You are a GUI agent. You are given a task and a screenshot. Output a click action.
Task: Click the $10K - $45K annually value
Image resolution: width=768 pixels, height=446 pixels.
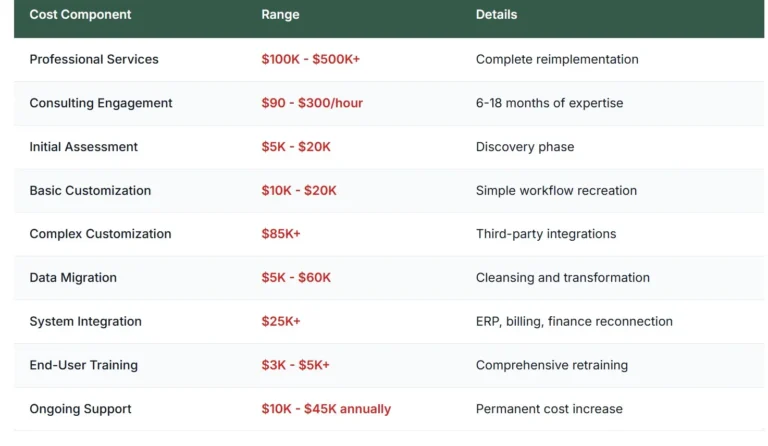pyautogui.click(x=326, y=409)
